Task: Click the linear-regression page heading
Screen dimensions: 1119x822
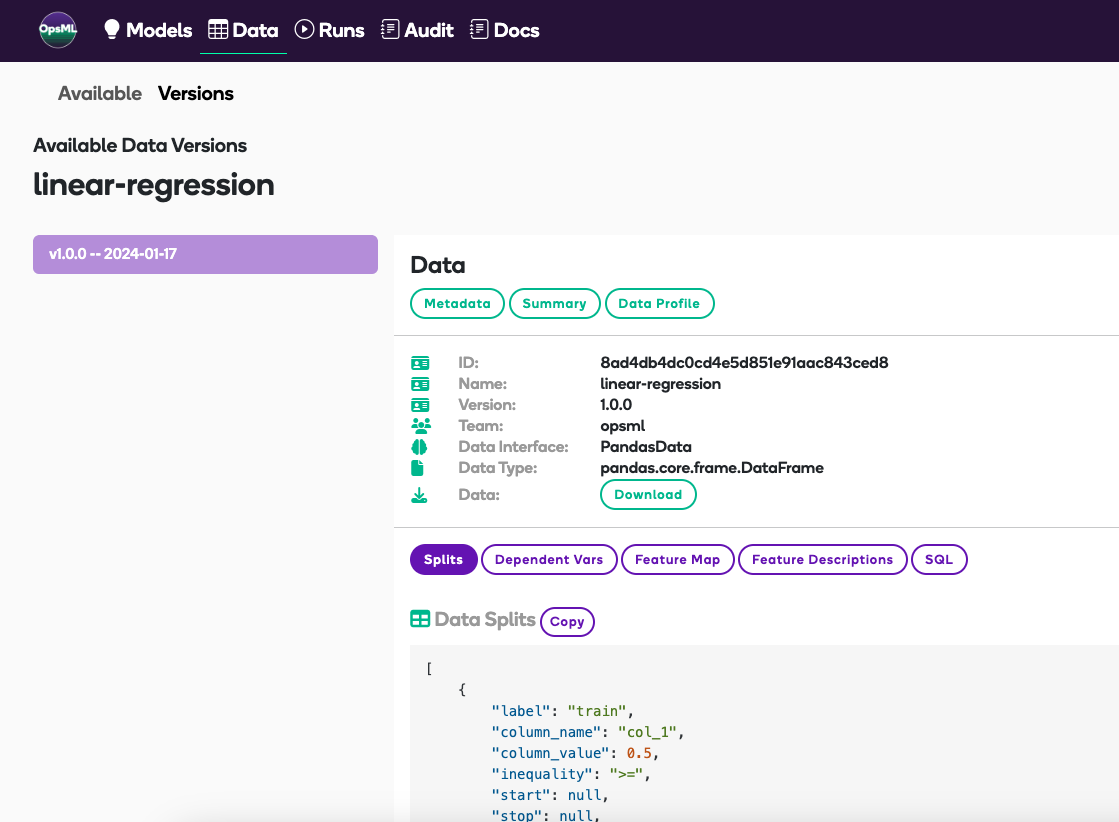Action: 153,185
